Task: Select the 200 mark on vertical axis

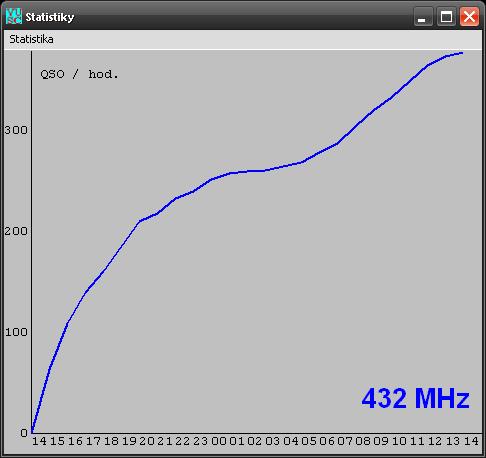Action: click(x=16, y=231)
